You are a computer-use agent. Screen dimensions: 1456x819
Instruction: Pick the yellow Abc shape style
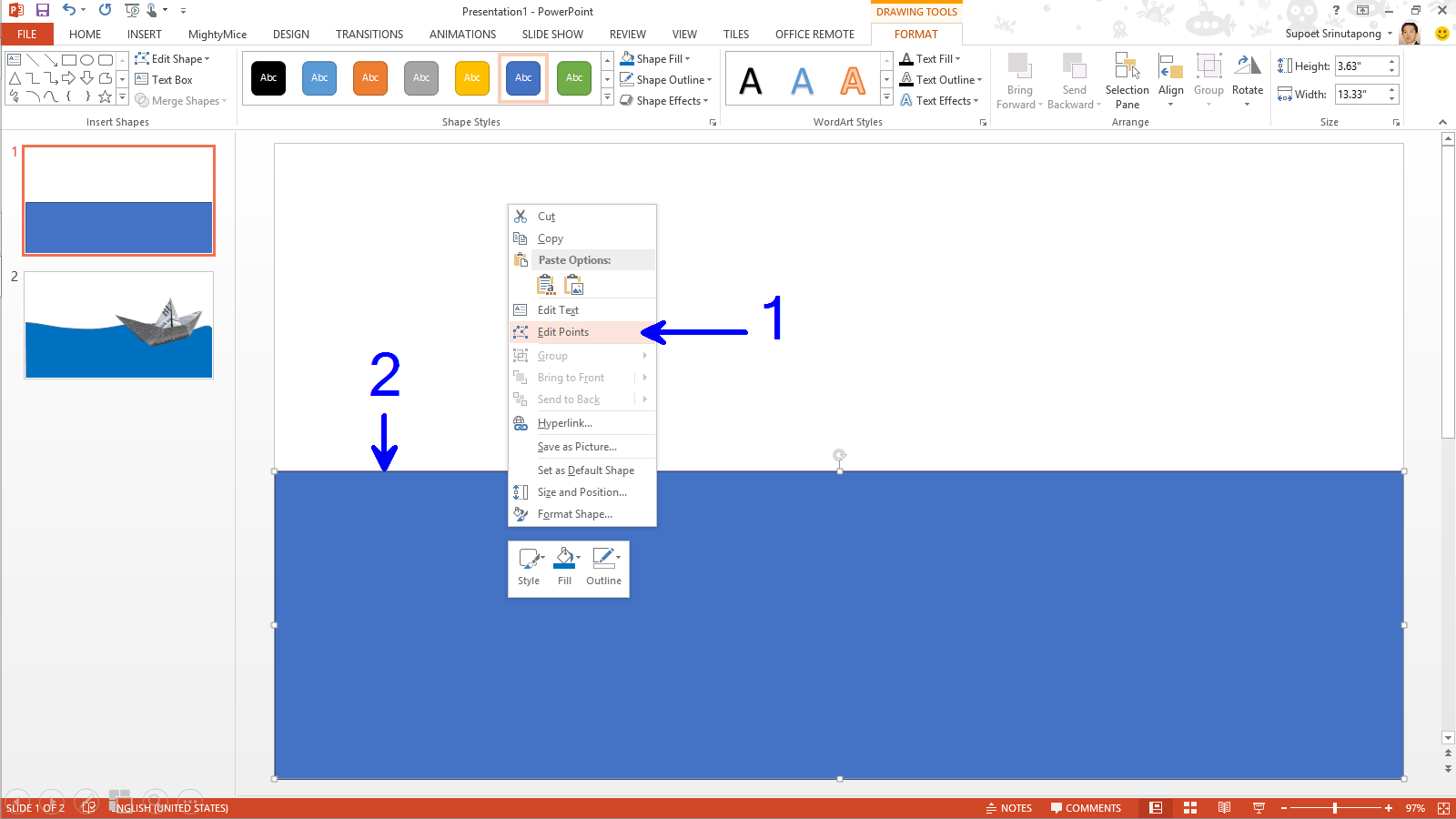click(x=472, y=77)
